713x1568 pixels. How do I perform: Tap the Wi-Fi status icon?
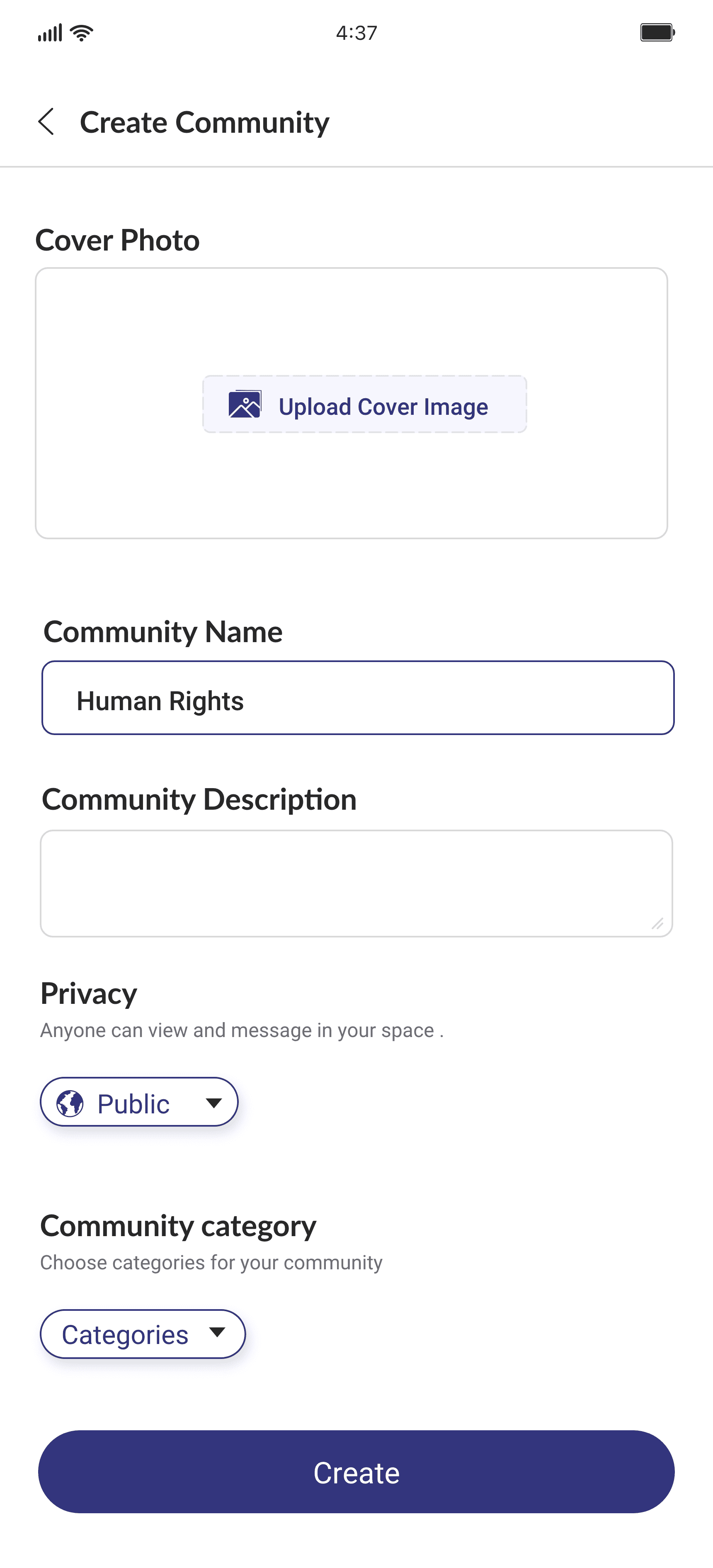(82, 33)
